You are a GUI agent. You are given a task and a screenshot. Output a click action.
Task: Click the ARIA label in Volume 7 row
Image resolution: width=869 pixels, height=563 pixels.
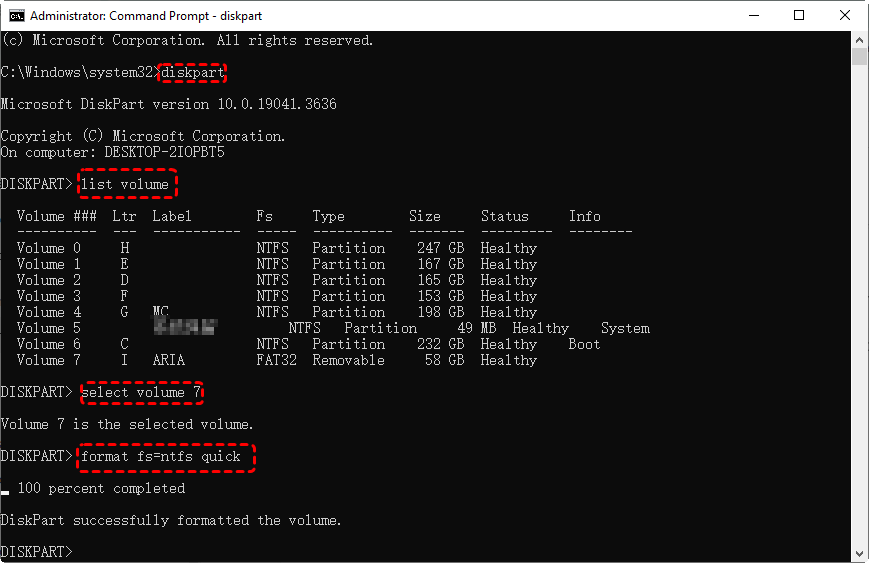pyautogui.click(x=169, y=360)
